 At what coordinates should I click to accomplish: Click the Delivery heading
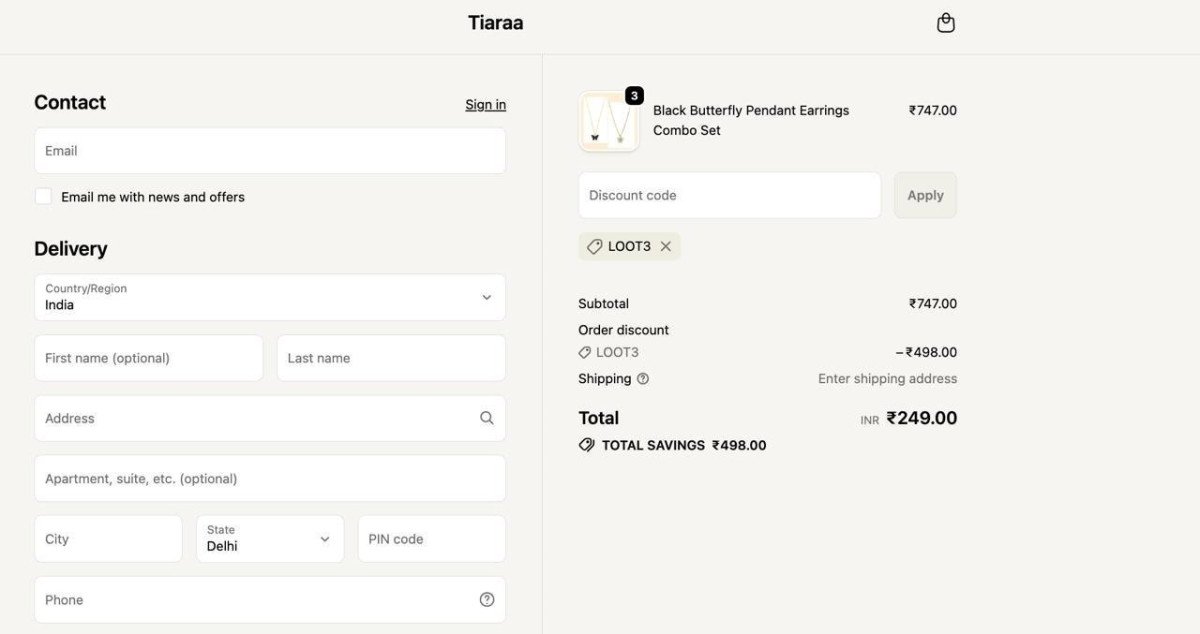tap(70, 248)
